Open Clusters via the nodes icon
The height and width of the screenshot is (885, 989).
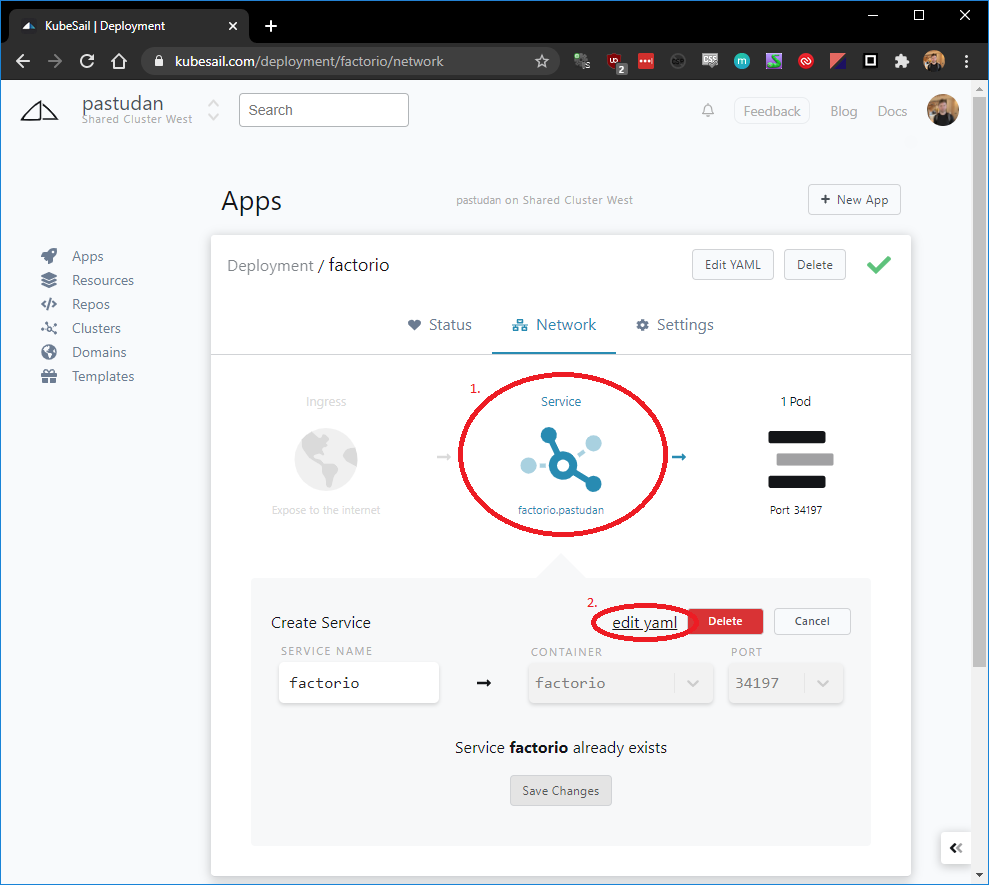49,328
